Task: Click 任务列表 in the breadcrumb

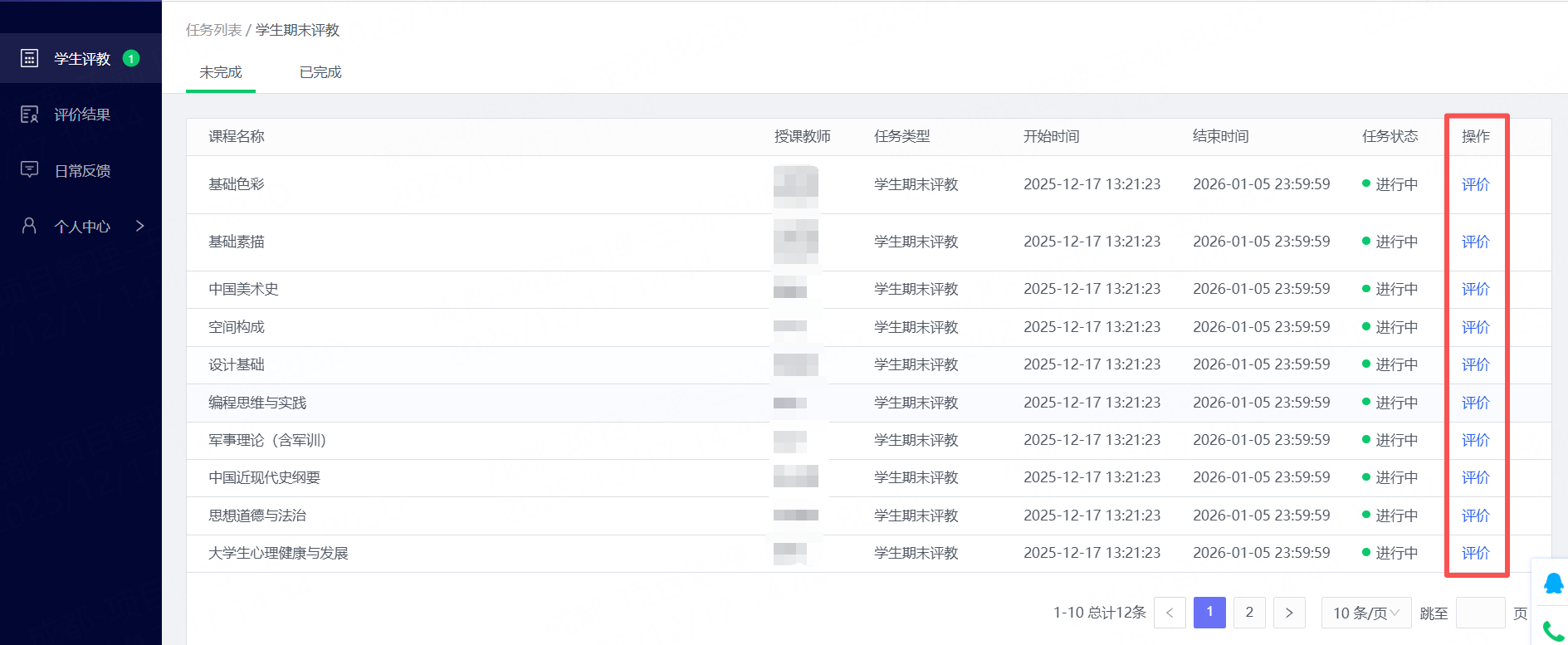Action: click(213, 30)
